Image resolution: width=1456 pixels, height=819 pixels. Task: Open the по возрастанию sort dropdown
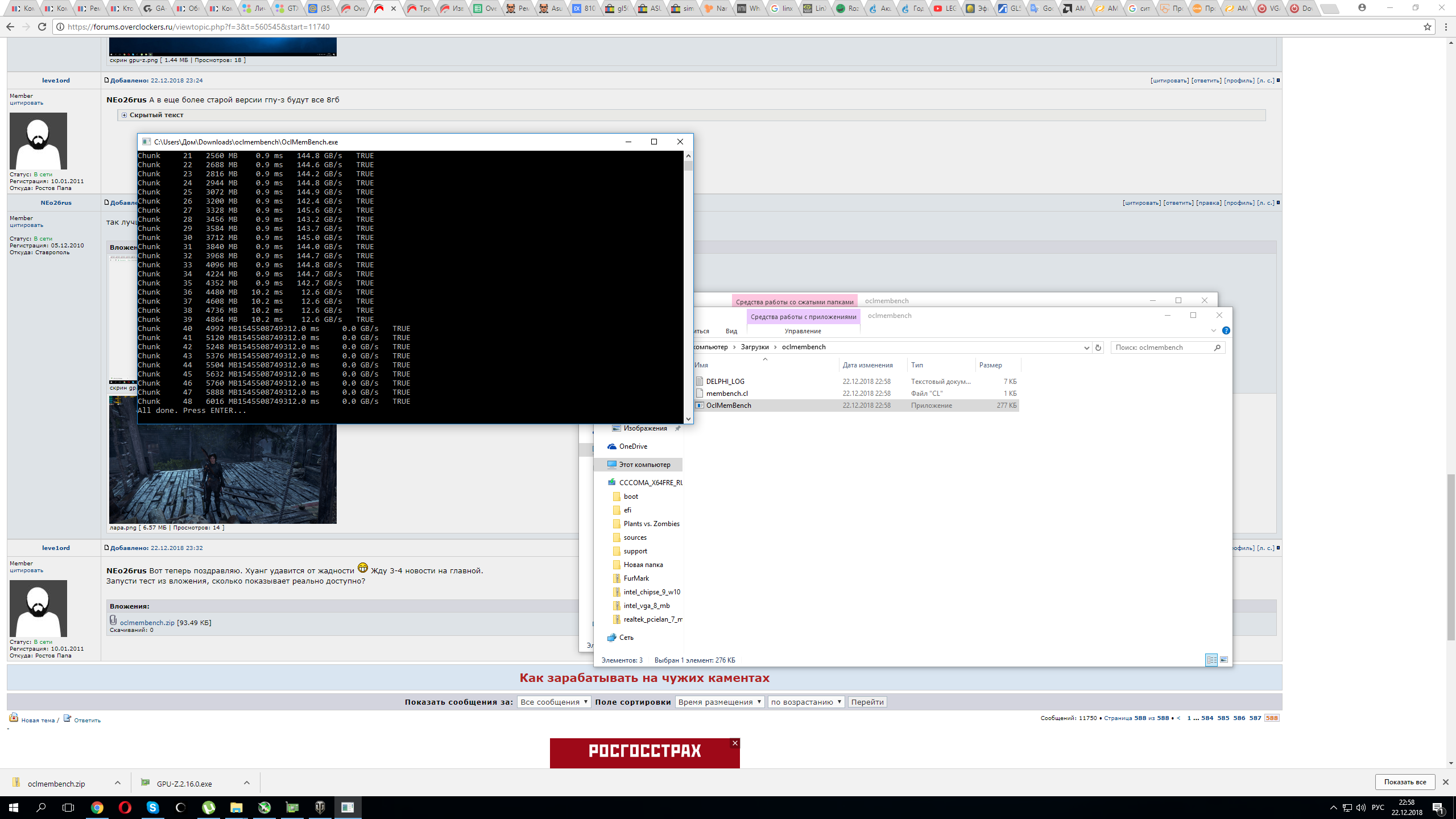click(805, 702)
